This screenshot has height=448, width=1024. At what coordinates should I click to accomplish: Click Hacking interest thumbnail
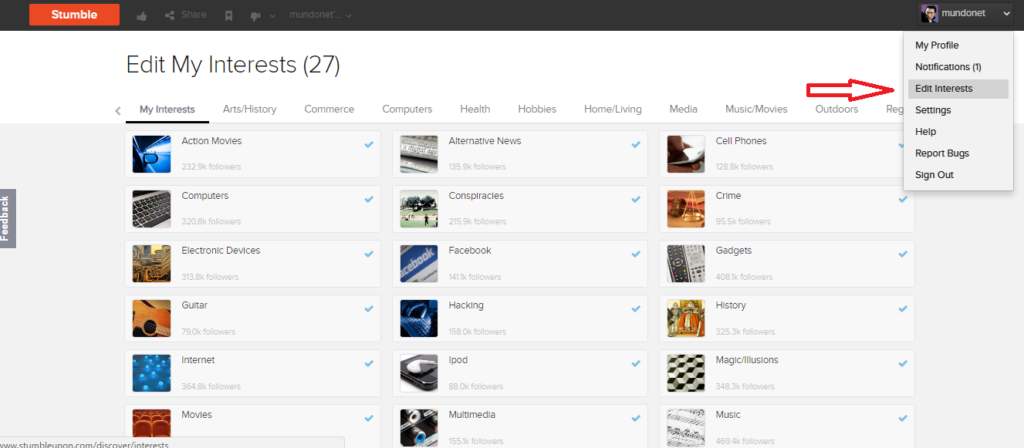[x=419, y=319]
